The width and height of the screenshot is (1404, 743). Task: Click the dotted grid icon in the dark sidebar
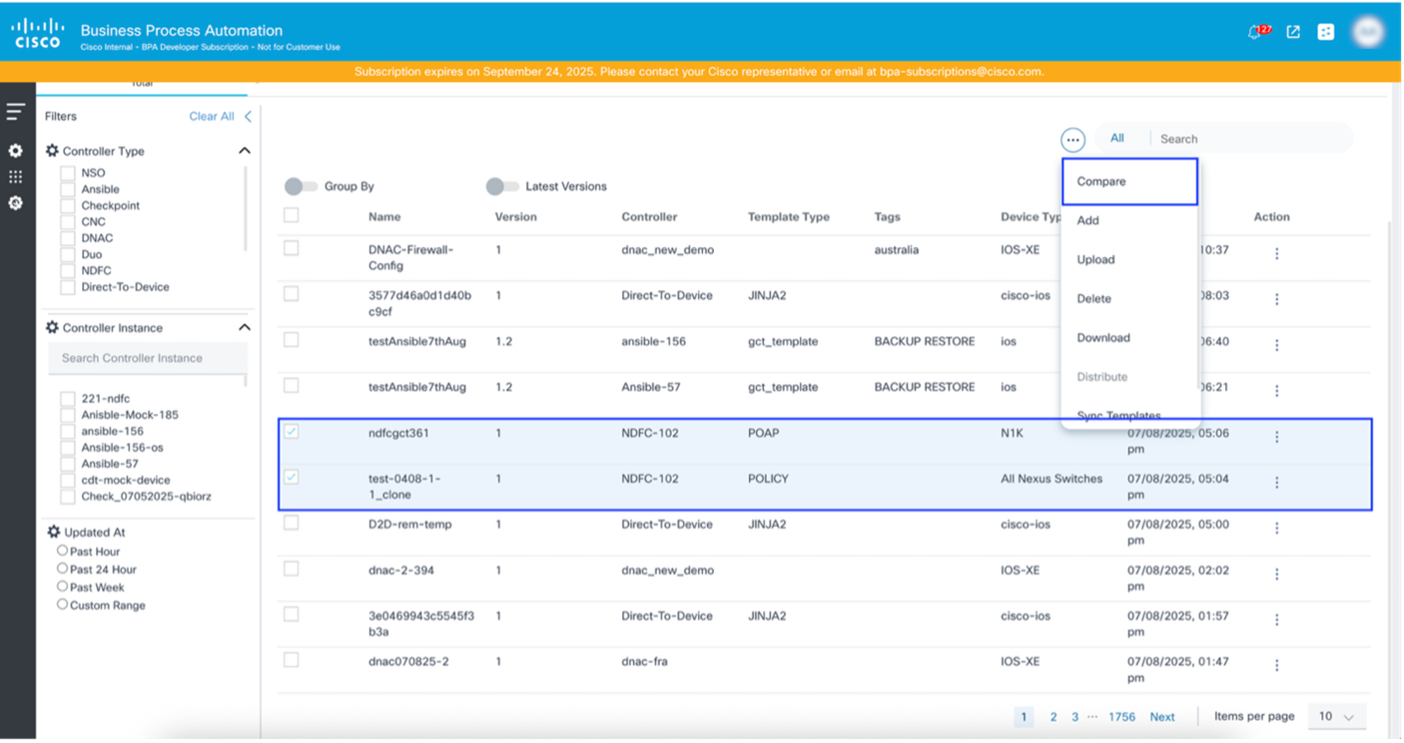(16, 177)
